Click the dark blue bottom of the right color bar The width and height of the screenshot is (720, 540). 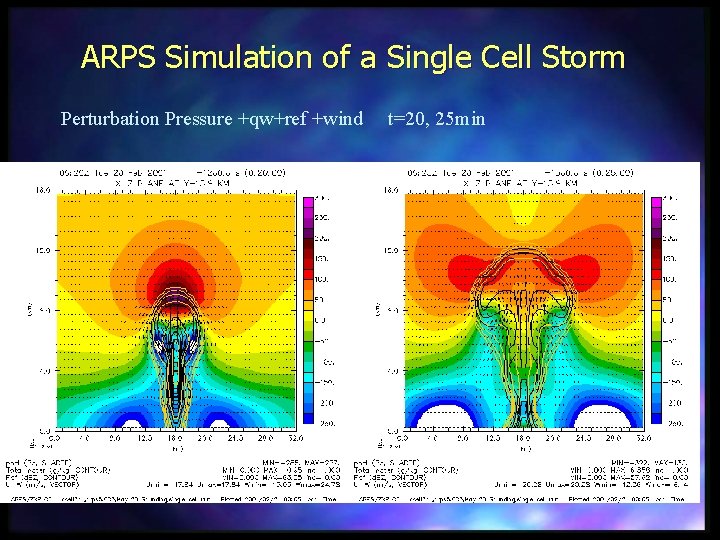[656, 418]
